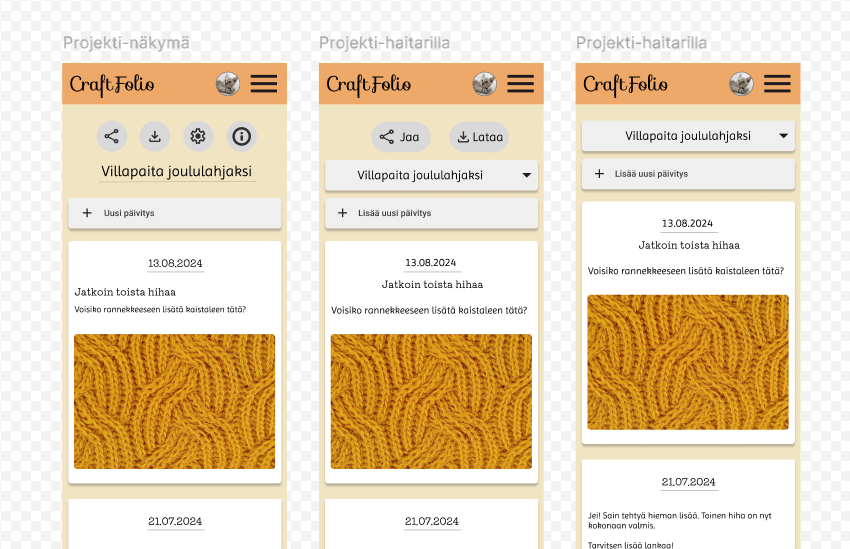Click Lisää uusi päivitys in the middle frame
This screenshot has width=850, height=549.
[x=431, y=213]
